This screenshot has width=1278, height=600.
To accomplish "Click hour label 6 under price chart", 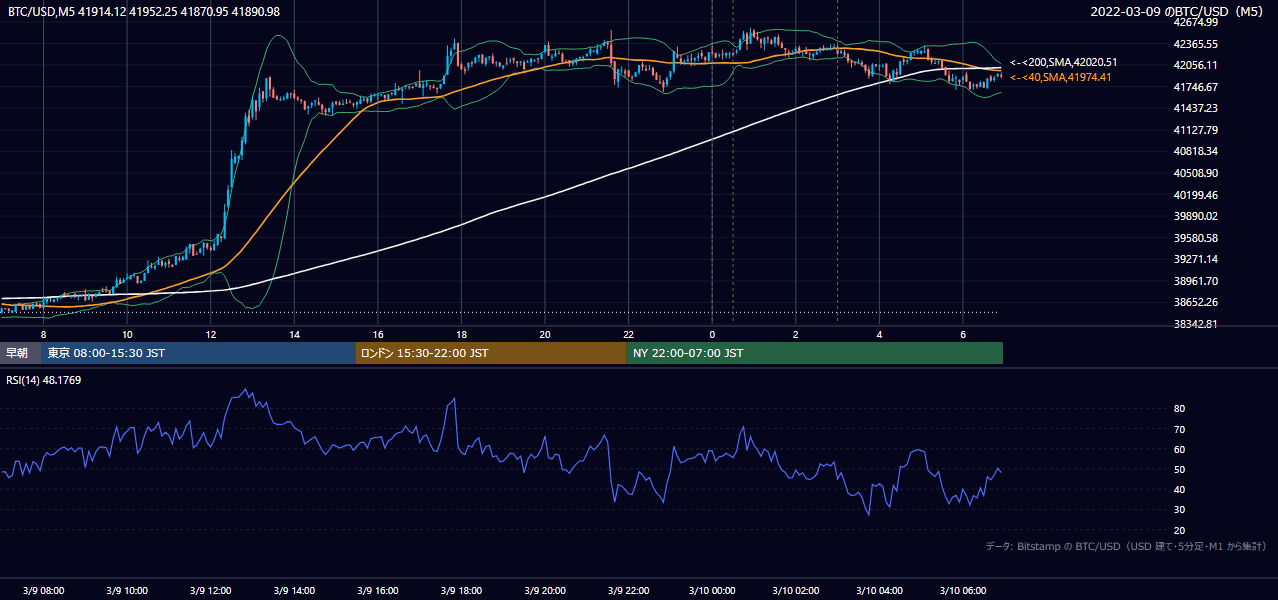I will pyautogui.click(x=962, y=334).
